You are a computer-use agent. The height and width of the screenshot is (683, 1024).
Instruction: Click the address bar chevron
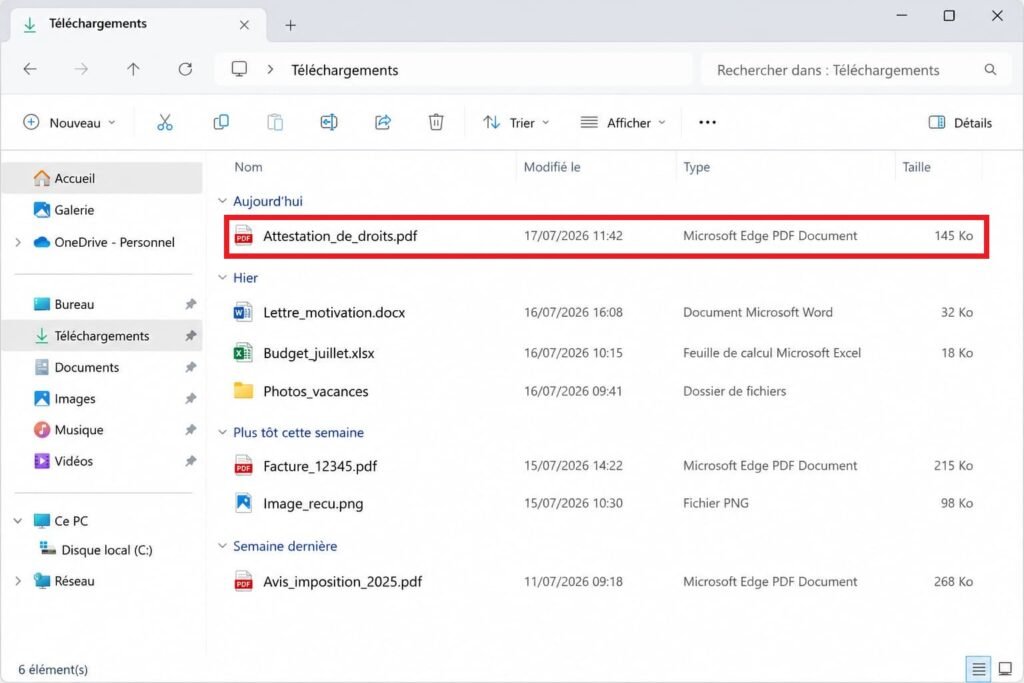tap(270, 69)
